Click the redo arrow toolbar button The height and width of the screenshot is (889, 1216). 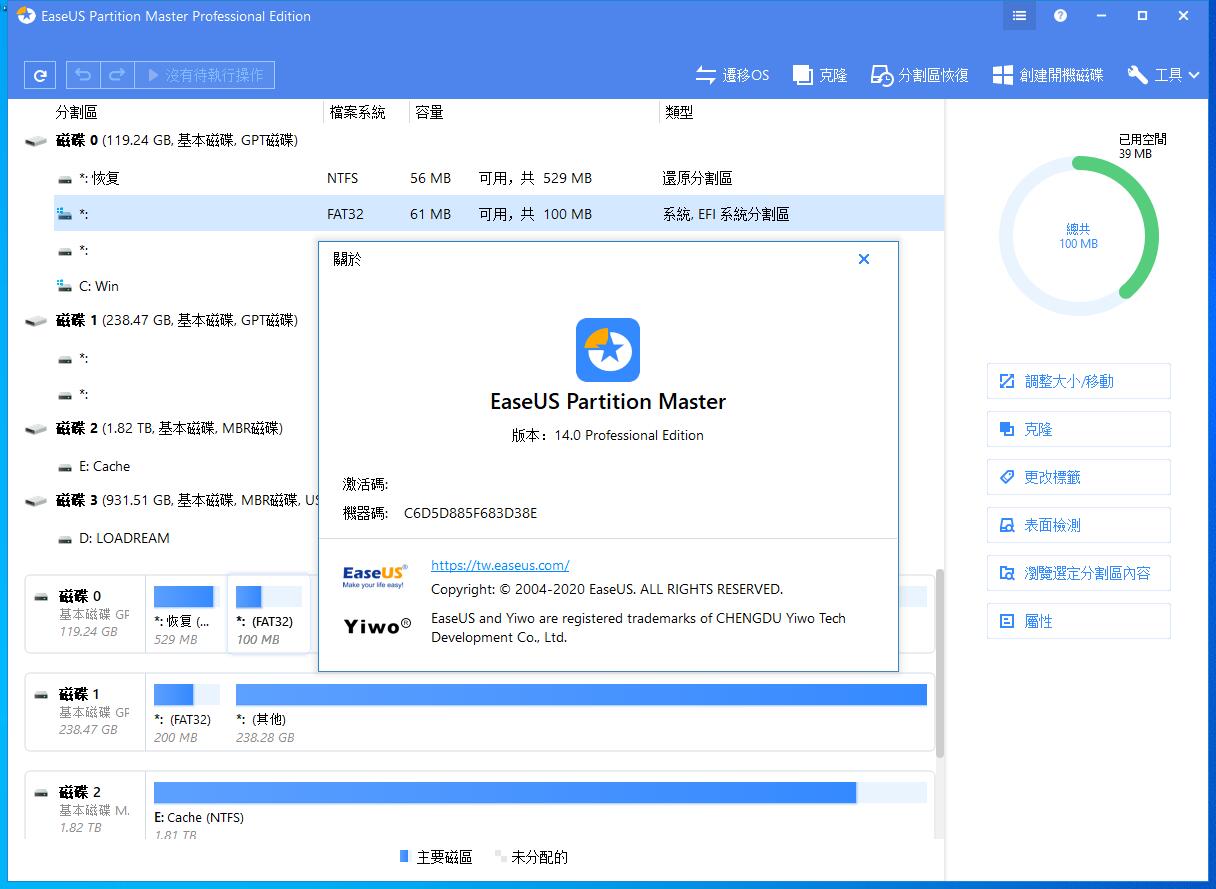[116, 75]
